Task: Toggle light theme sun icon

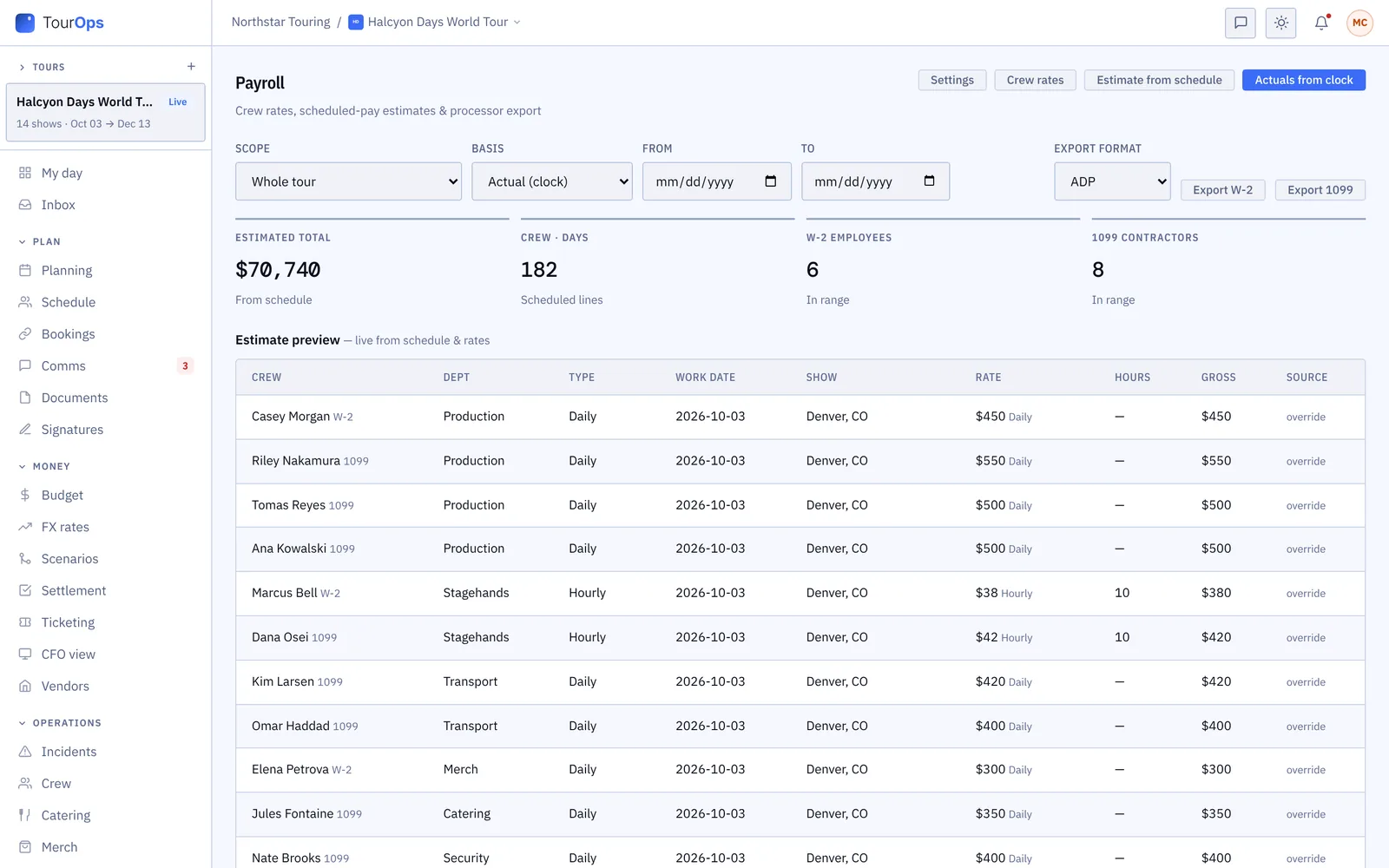Action: click(1281, 23)
